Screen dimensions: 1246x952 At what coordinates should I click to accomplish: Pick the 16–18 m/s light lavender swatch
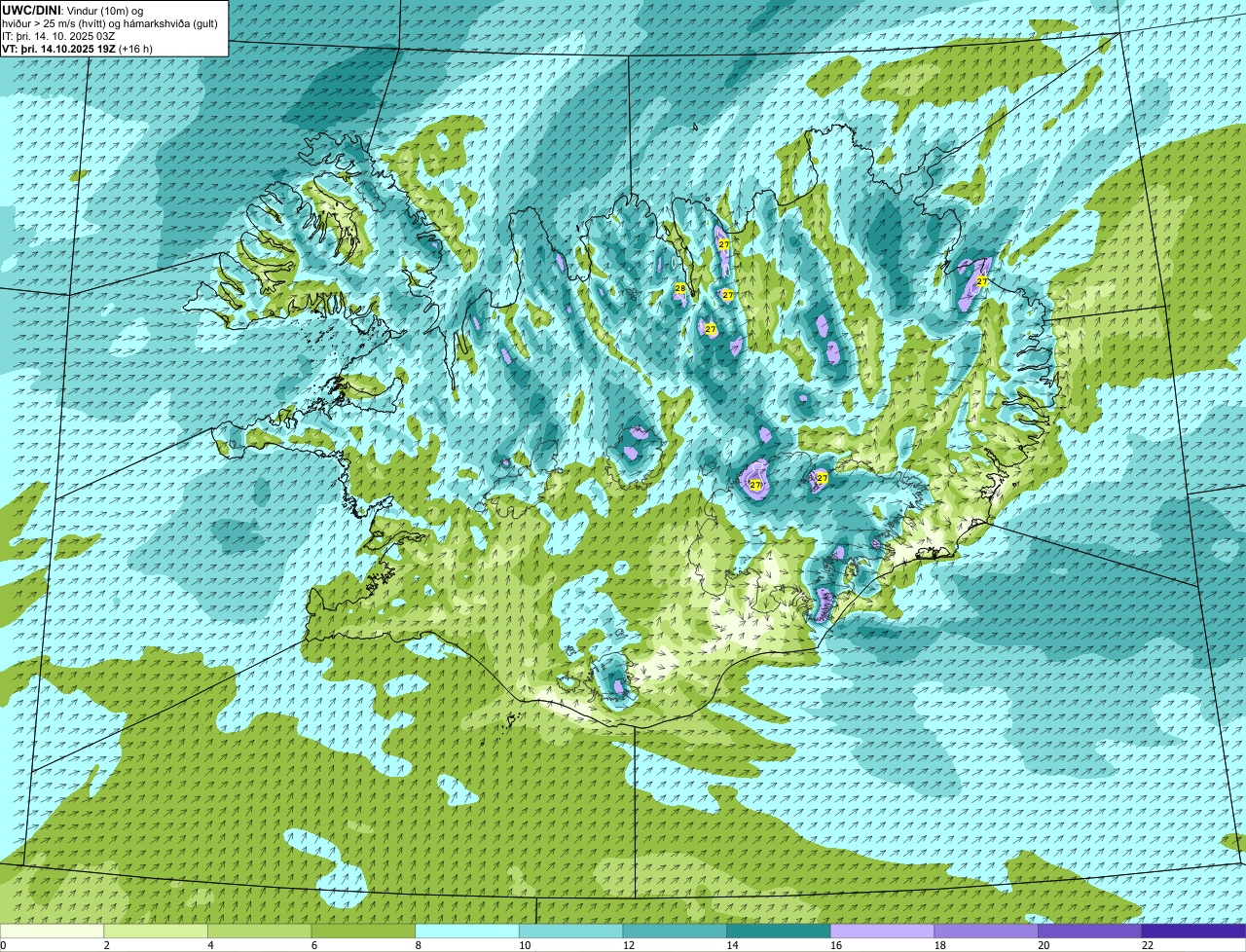pyautogui.click(x=882, y=931)
